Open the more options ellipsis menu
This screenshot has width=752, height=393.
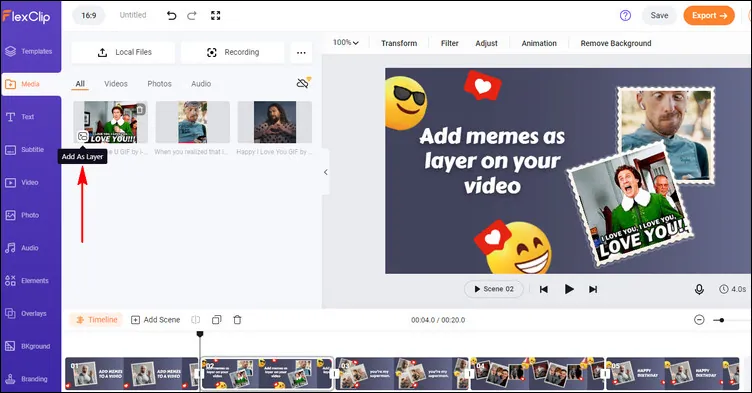pyautogui.click(x=301, y=52)
